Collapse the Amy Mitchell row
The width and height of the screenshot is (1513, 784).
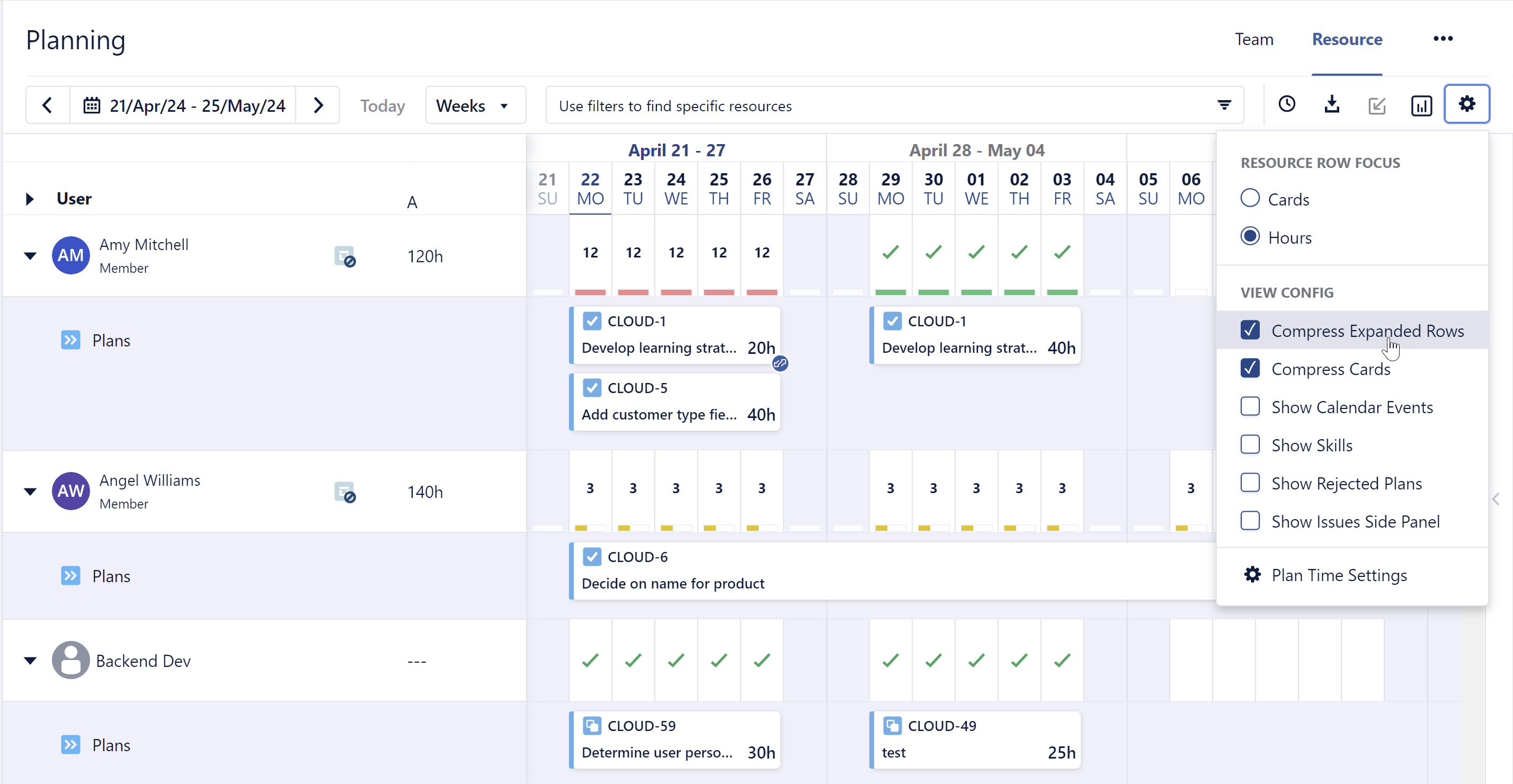coord(30,256)
